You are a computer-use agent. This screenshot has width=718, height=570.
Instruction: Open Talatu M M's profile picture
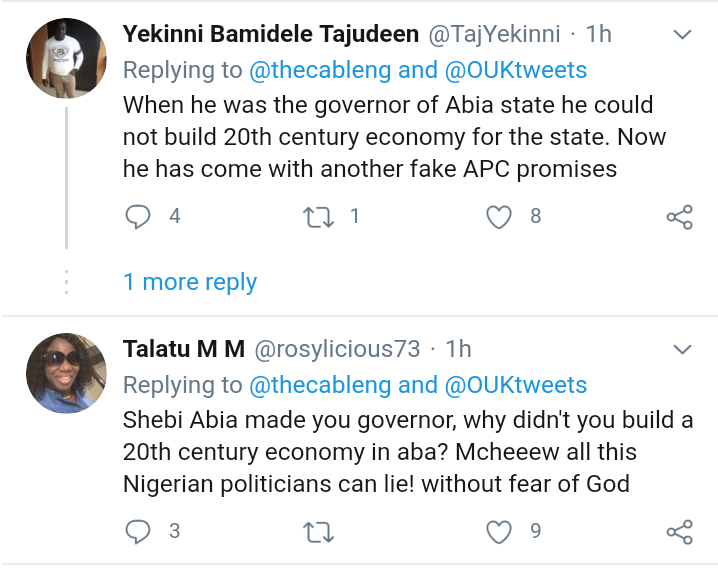point(66,373)
